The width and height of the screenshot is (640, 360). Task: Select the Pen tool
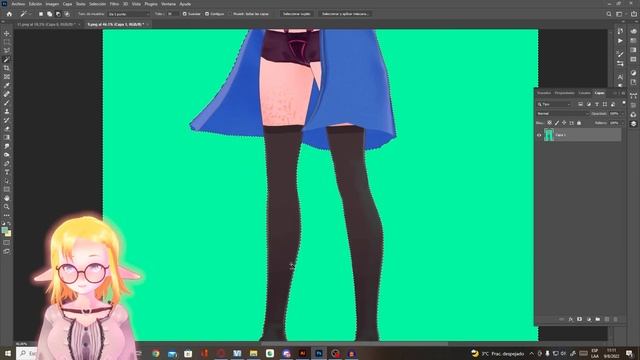(7, 163)
